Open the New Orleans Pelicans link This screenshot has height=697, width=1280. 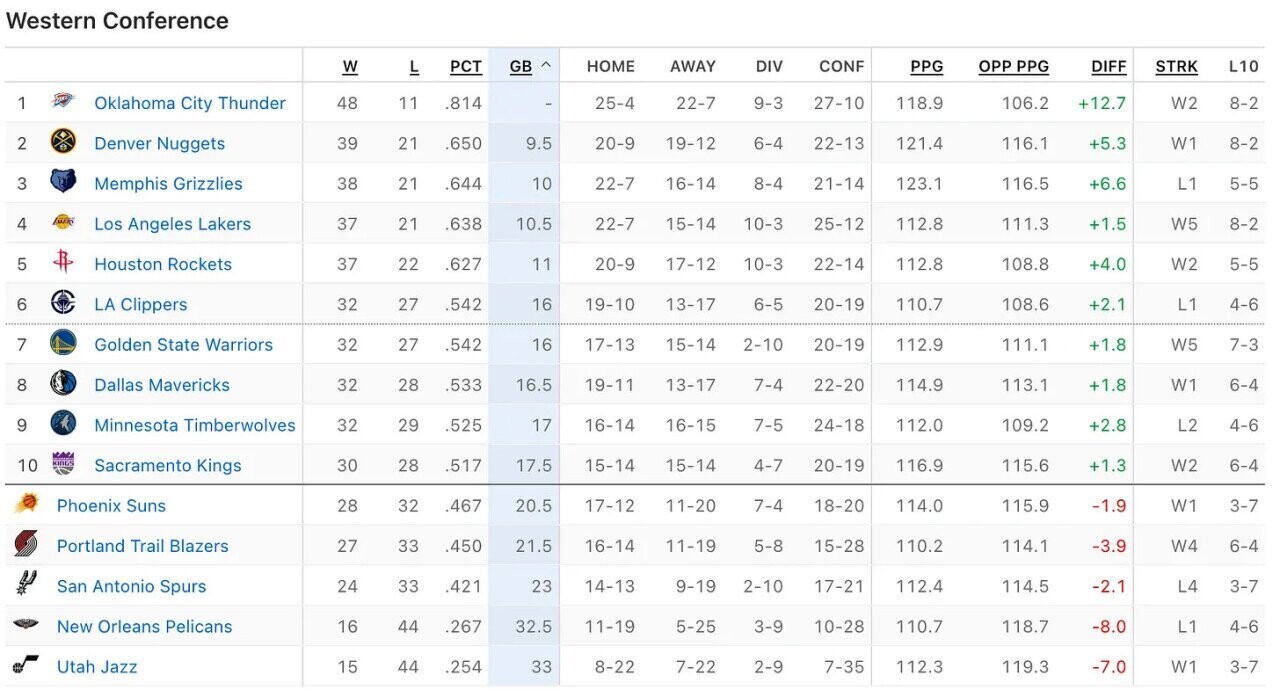144,626
